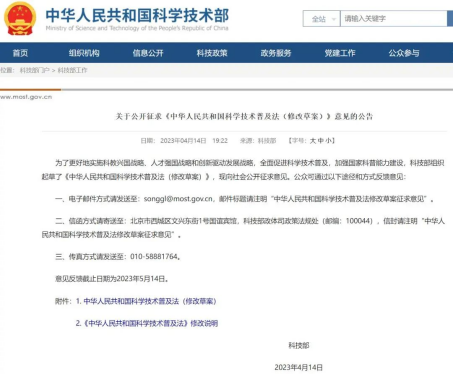Click the blue search button
The width and height of the screenshot is (453, 374).
(x=450, y=19)
